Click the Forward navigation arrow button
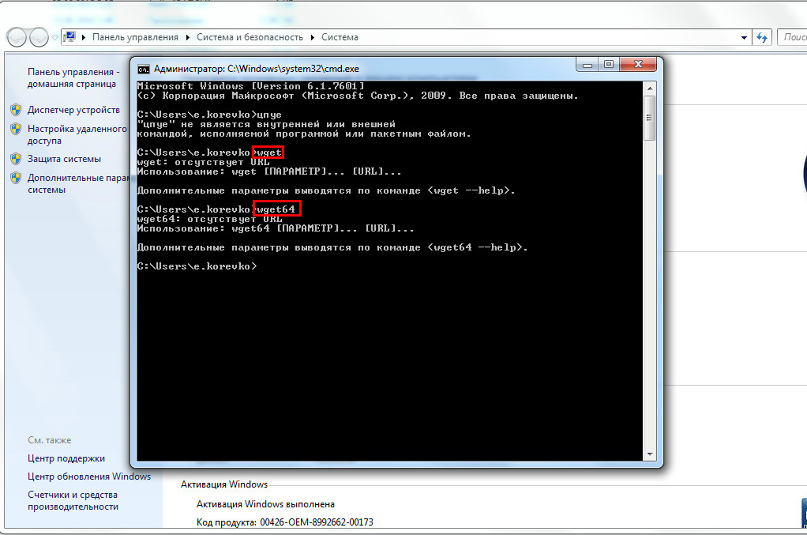This screenshot has height=535, width=807. [x=39, y=37]
